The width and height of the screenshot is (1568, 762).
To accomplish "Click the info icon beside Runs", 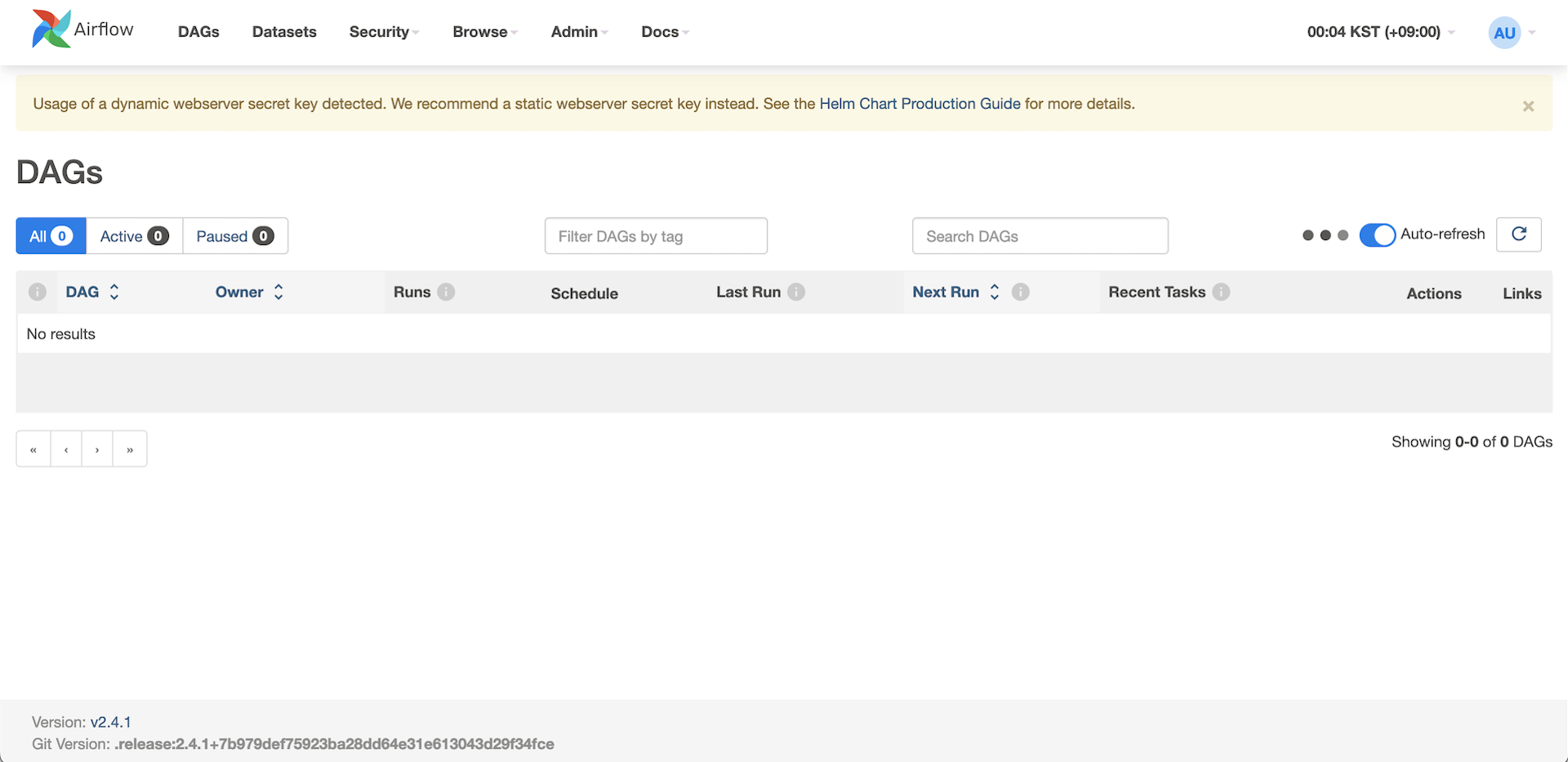I will point(446,292).
